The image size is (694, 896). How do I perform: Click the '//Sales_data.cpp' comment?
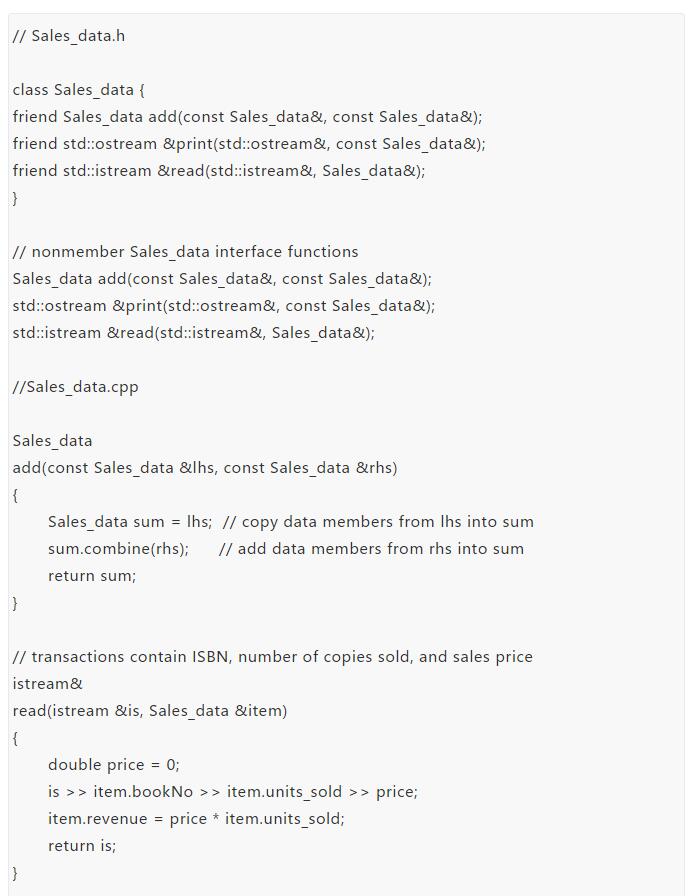tap(75, 387)
